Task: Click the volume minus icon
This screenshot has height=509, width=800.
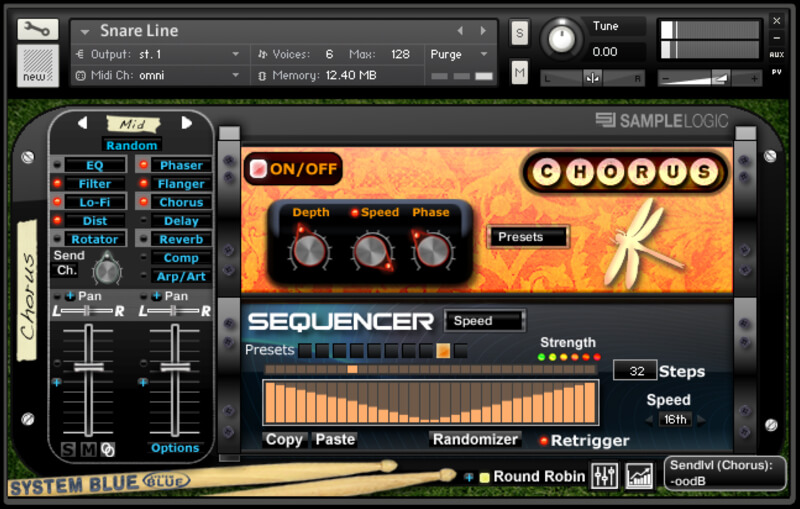Action: 665,79
